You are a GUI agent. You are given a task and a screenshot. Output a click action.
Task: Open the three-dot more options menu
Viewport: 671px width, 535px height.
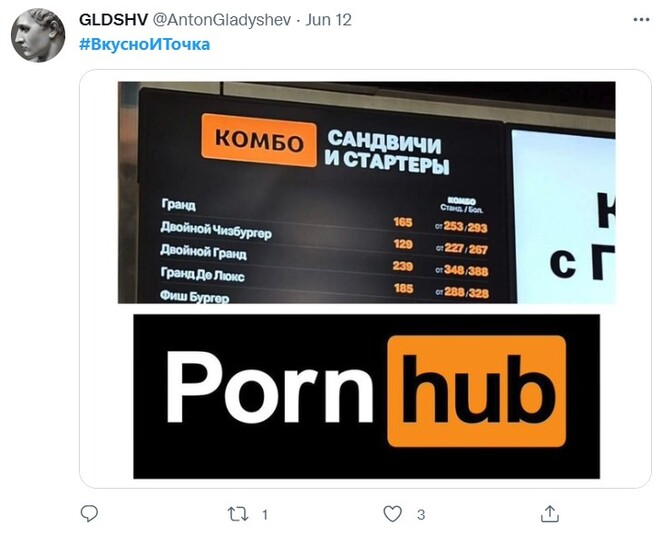click(x=641, y=20)
